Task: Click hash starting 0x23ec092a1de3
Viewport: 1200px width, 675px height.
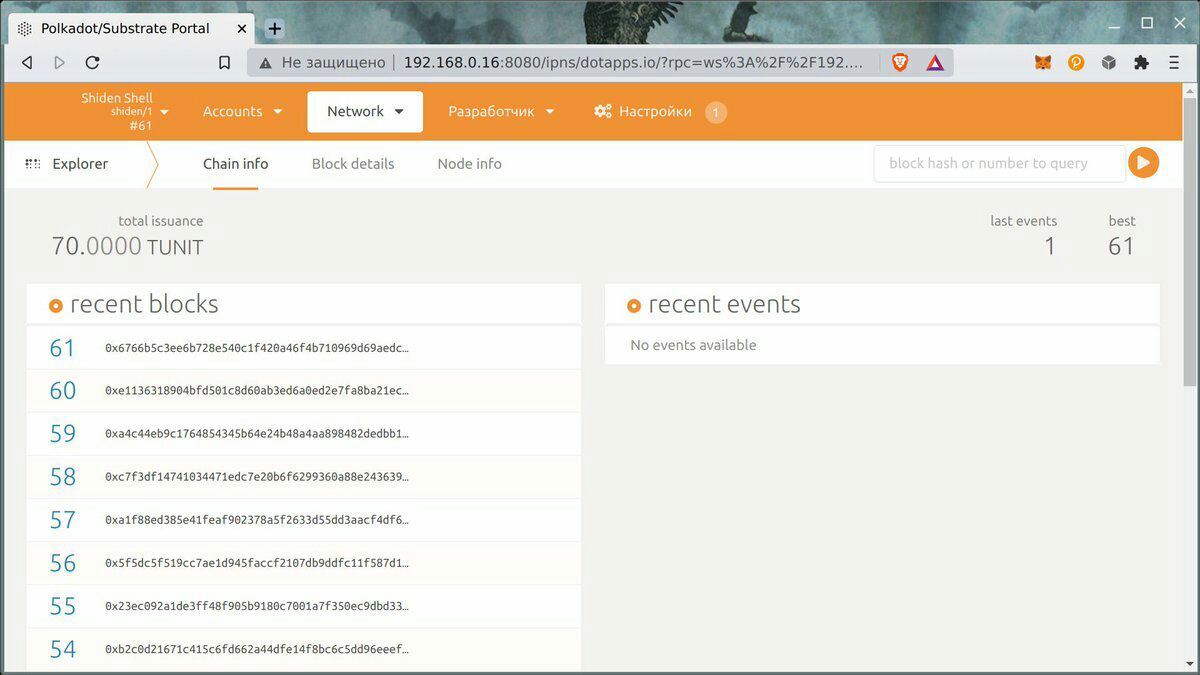Action: point(257,606)
